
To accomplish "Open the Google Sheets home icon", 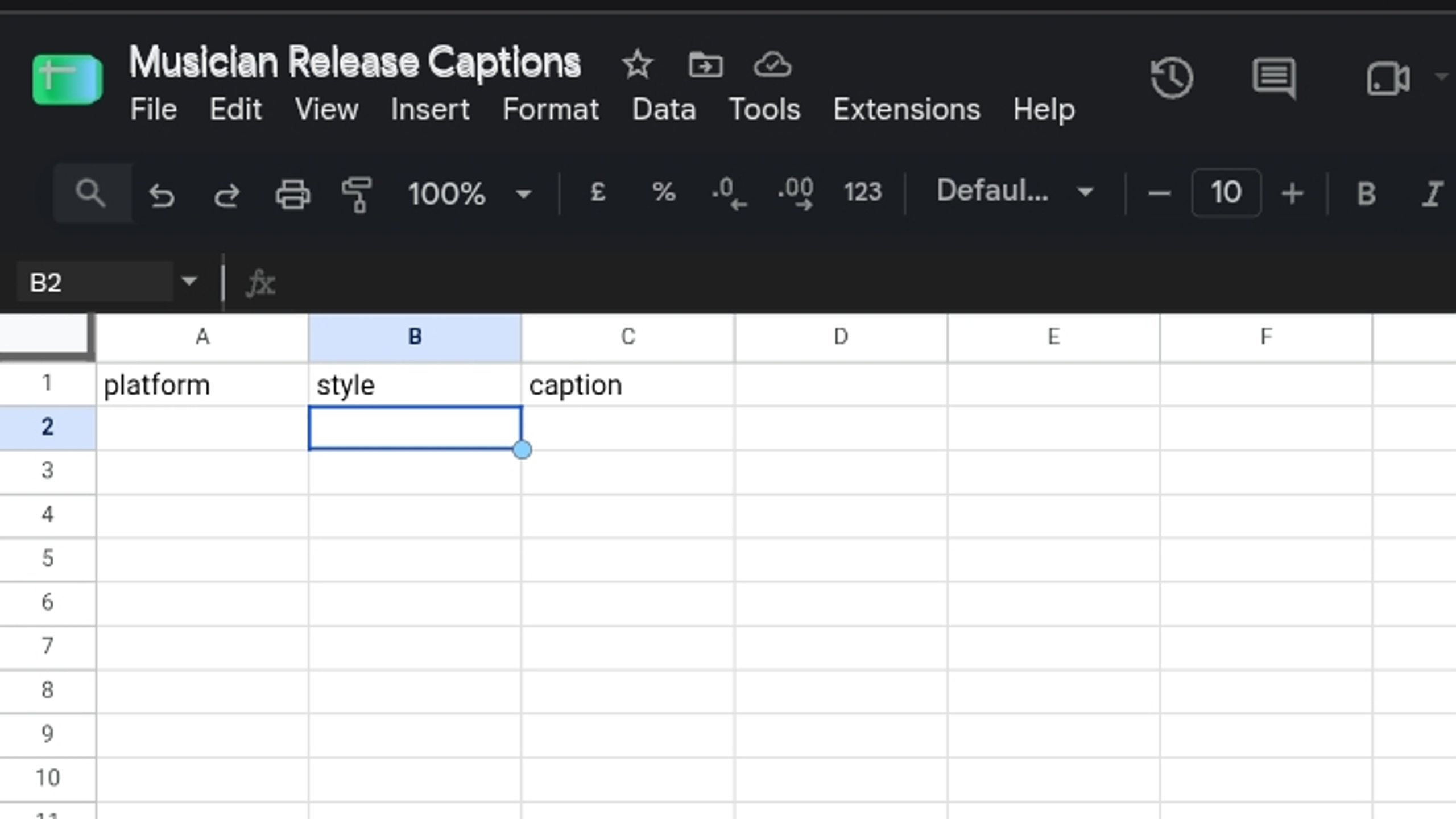I will pos(67,80).
